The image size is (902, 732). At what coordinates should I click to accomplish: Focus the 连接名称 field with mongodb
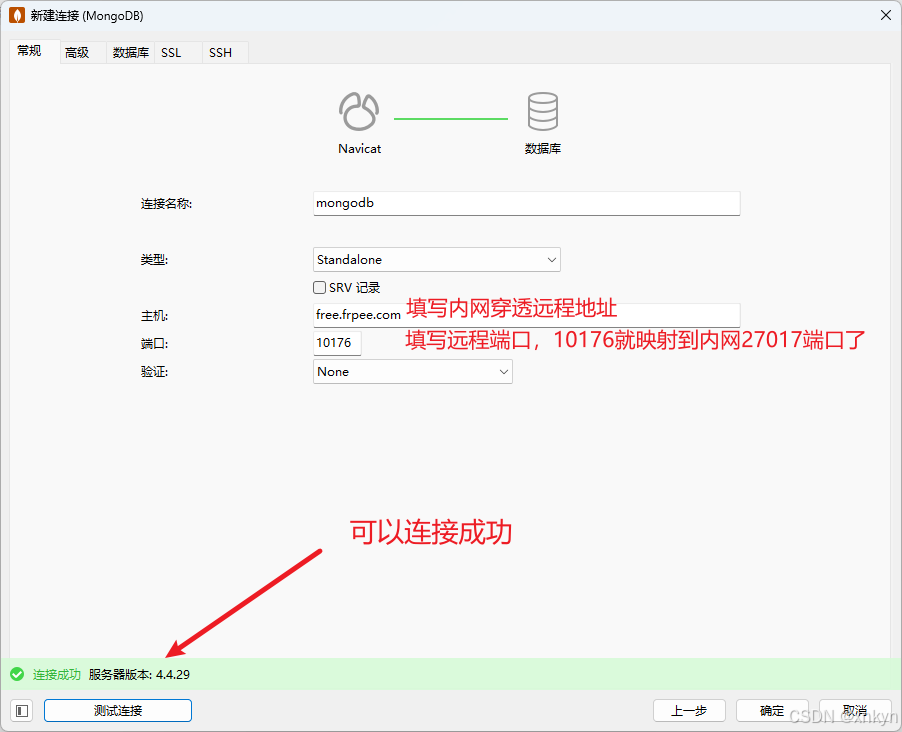tap(526, 203)
